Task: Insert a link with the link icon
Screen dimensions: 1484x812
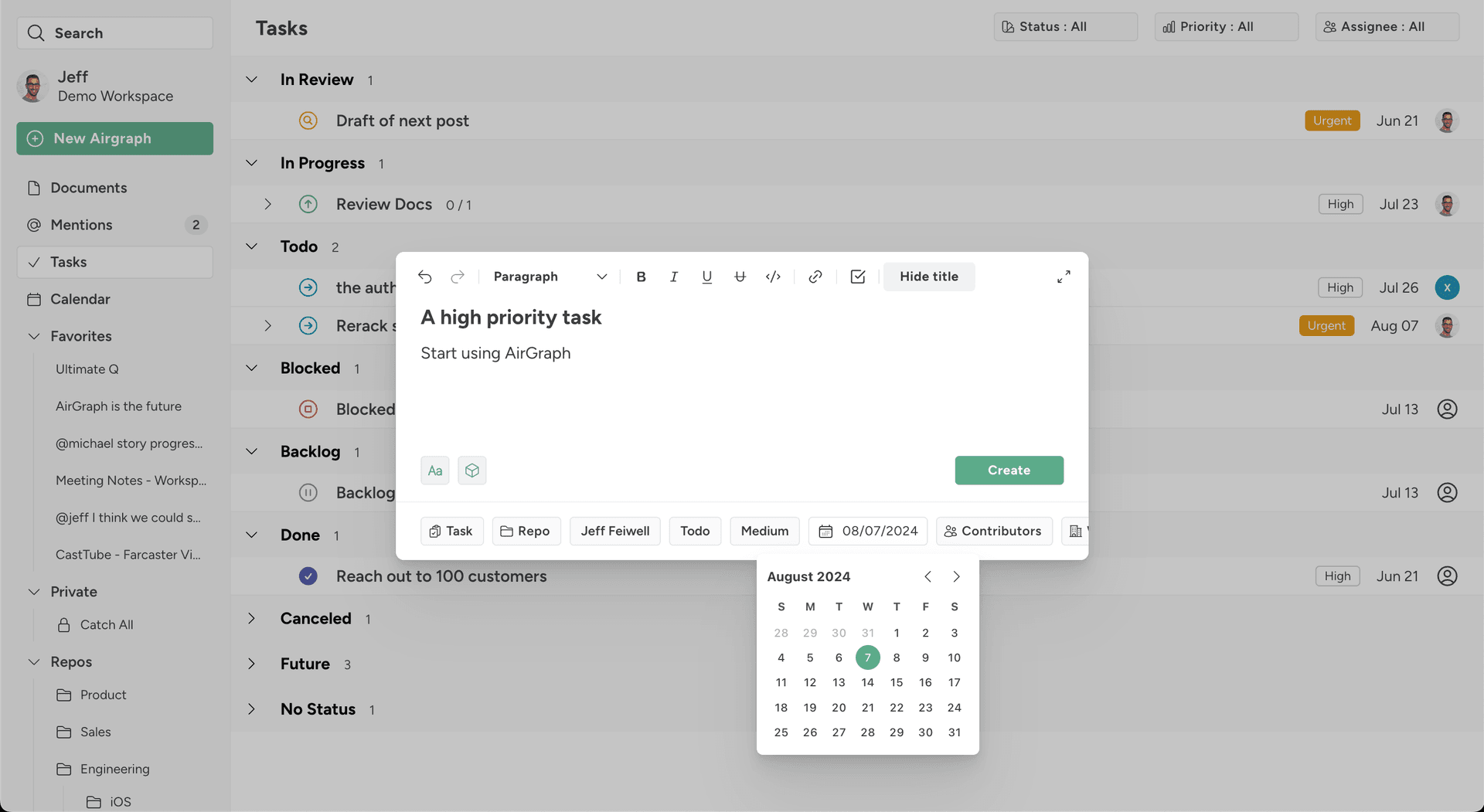Action: (815, 277)
